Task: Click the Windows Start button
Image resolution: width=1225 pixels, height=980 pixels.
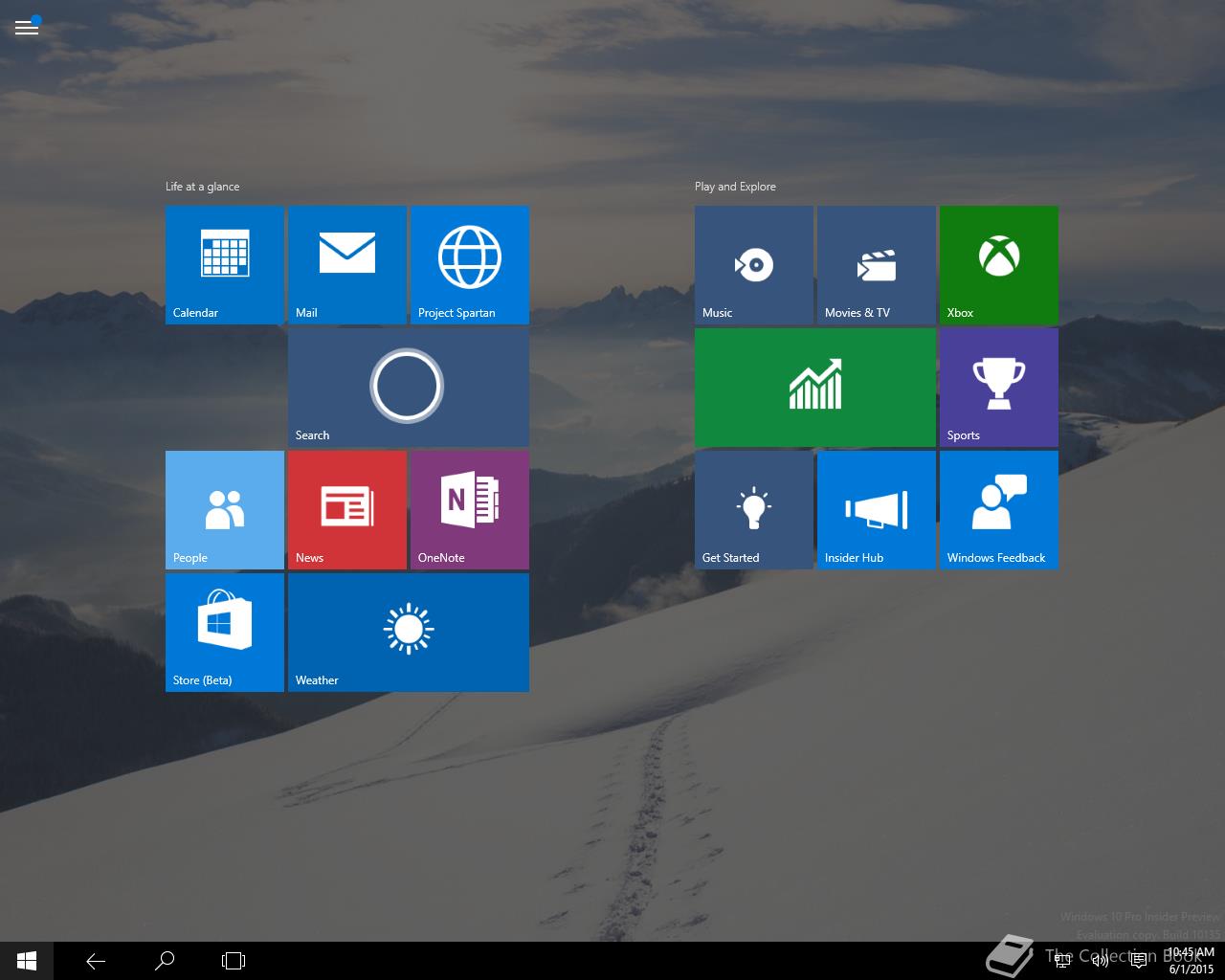Action: click(x=27, y=961)
